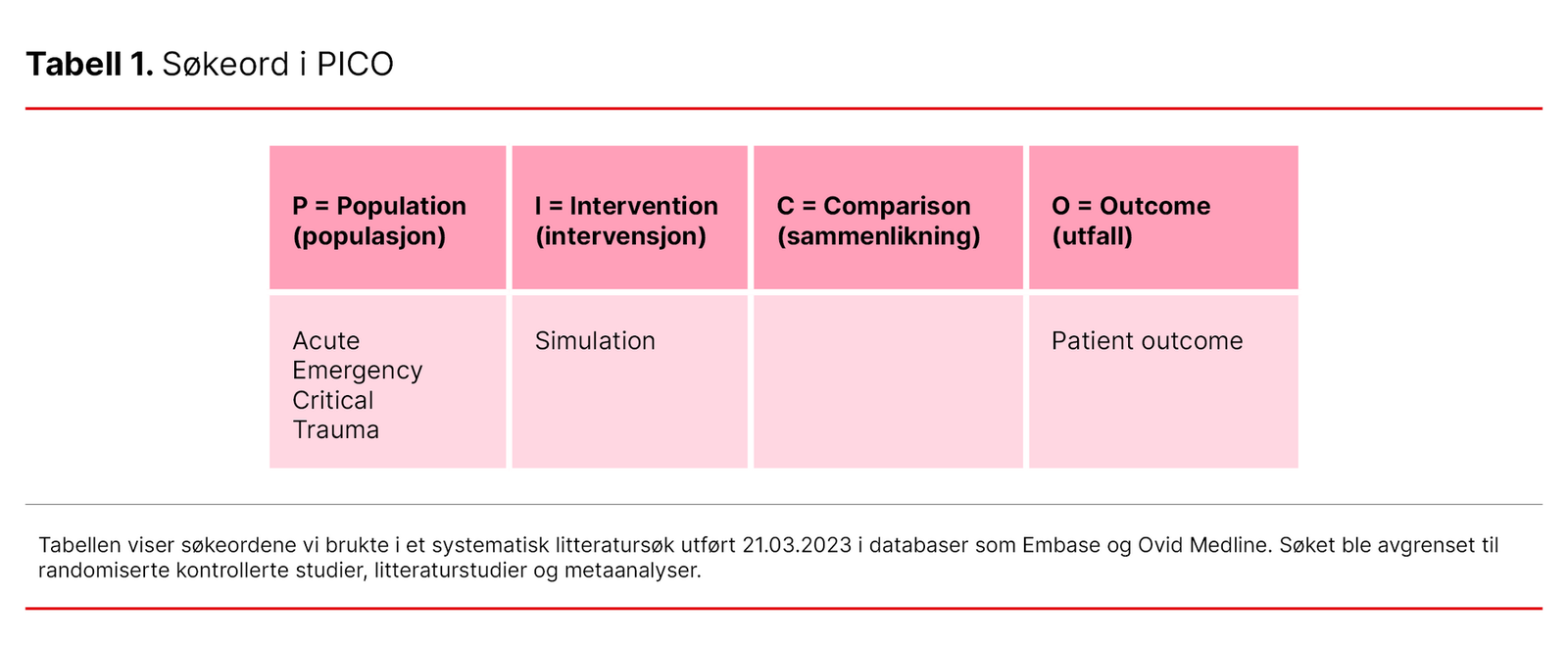The image size is (1568, 649).
Task: Click the "Simulation" search term
Action: tap(595, 341)
